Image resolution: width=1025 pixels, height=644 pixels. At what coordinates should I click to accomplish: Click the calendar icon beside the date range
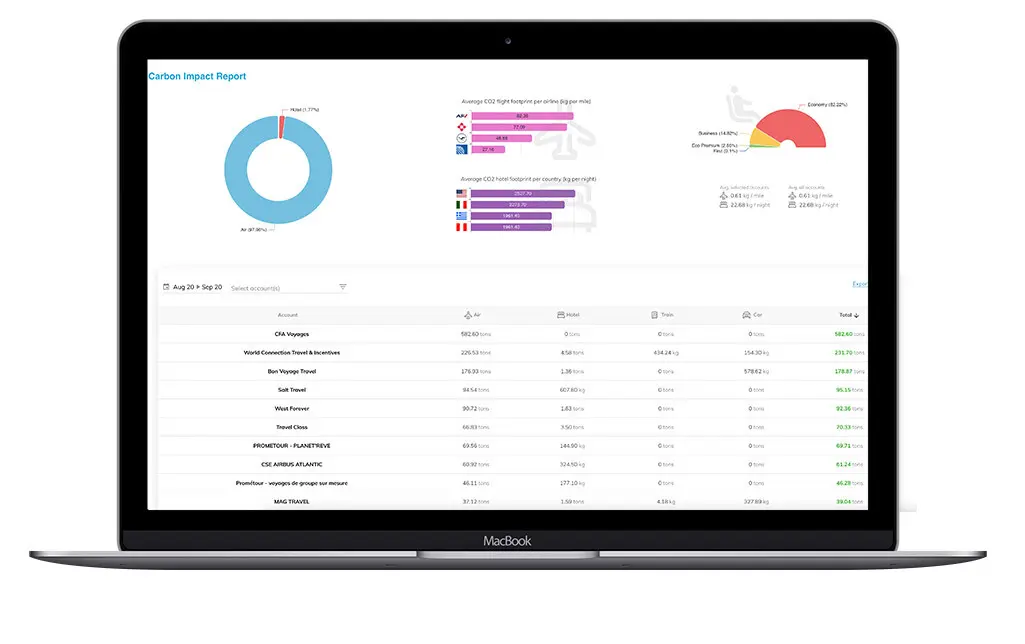(166, 287)
